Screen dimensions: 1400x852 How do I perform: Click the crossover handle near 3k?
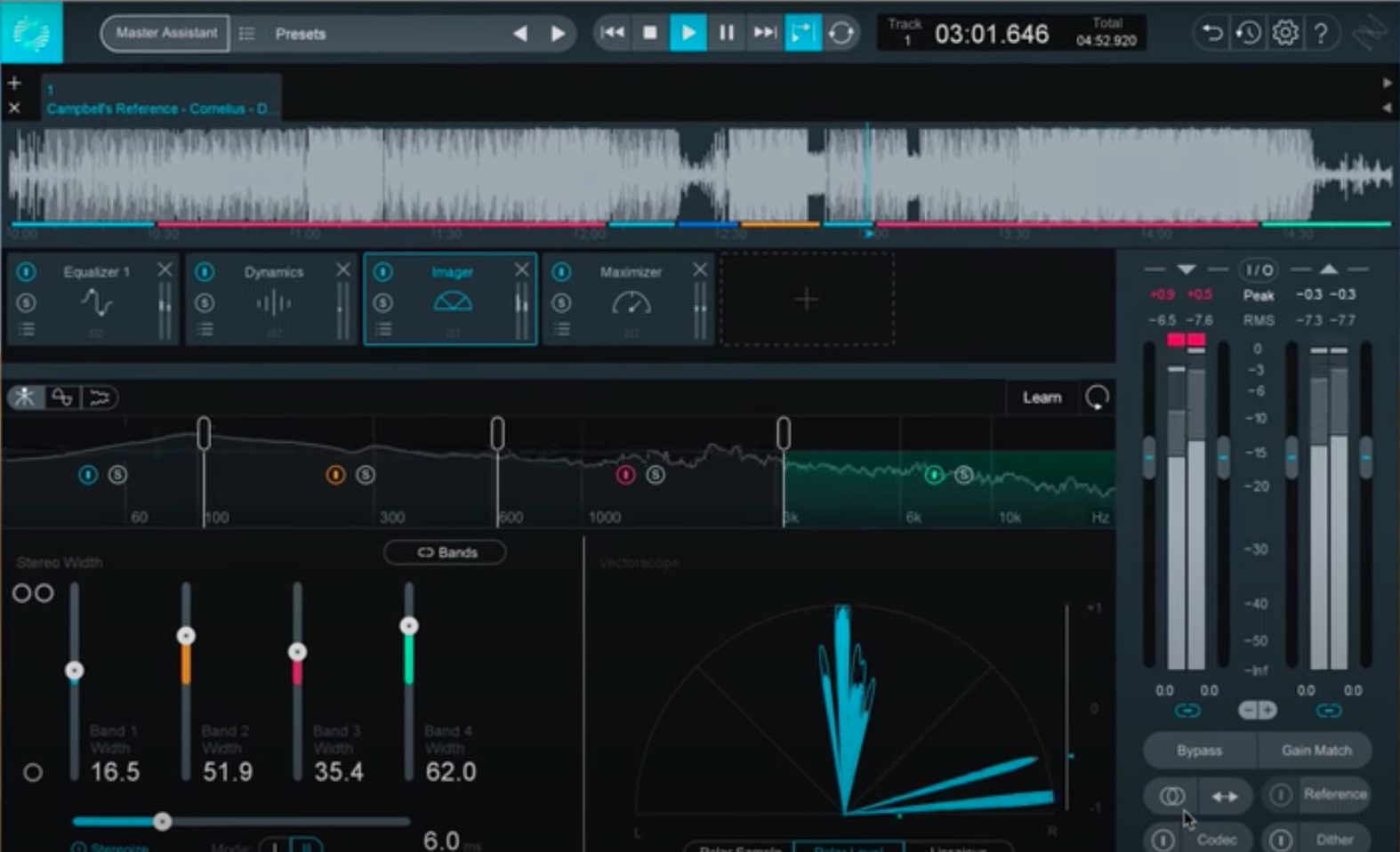point(783,433)
